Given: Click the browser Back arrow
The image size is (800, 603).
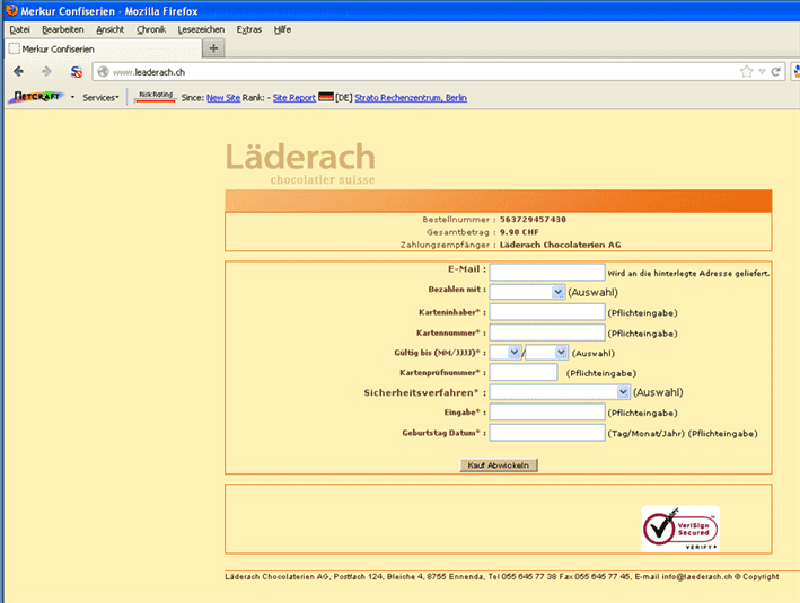Looking at the screenshot, I should click(x=19, y=71).
